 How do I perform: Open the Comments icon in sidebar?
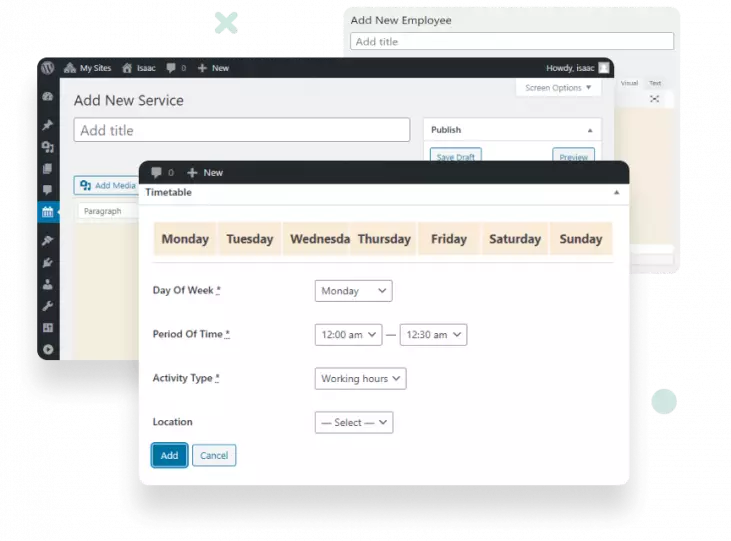click(48, 190)
